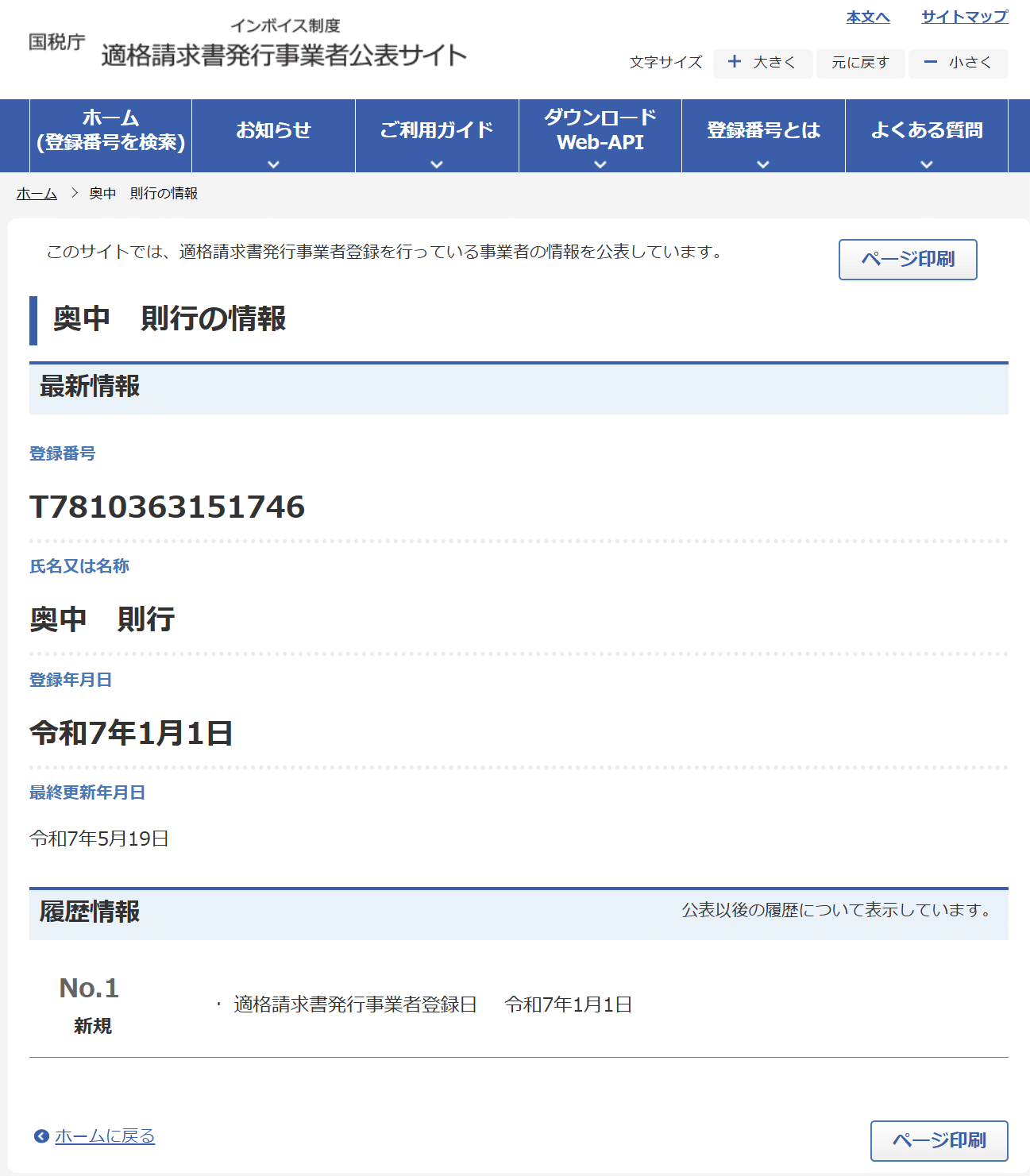The image size is (1030, 1176).
Task: Open the サイトマップ link
Action: tap(964, 17)
